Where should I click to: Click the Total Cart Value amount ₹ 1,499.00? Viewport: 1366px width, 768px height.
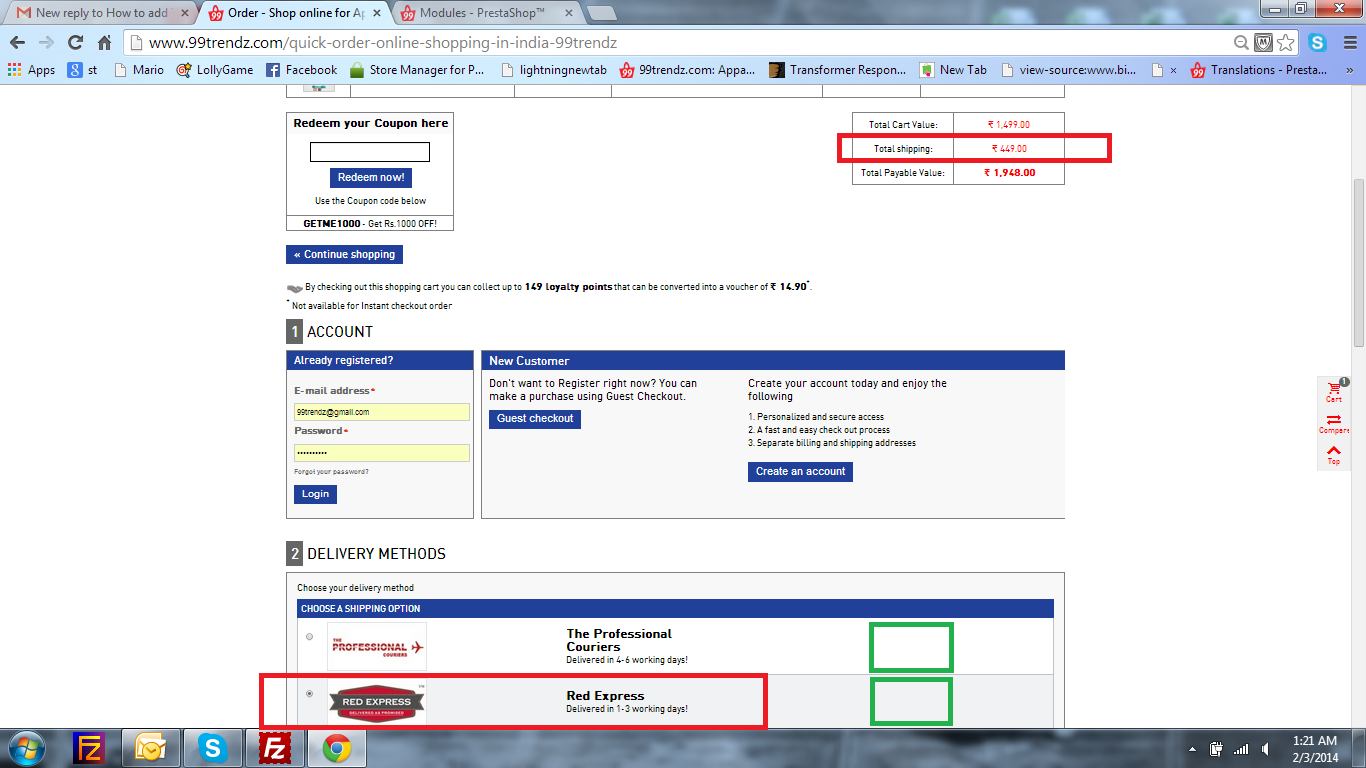pyautogui.click(x=1009, y=125)
